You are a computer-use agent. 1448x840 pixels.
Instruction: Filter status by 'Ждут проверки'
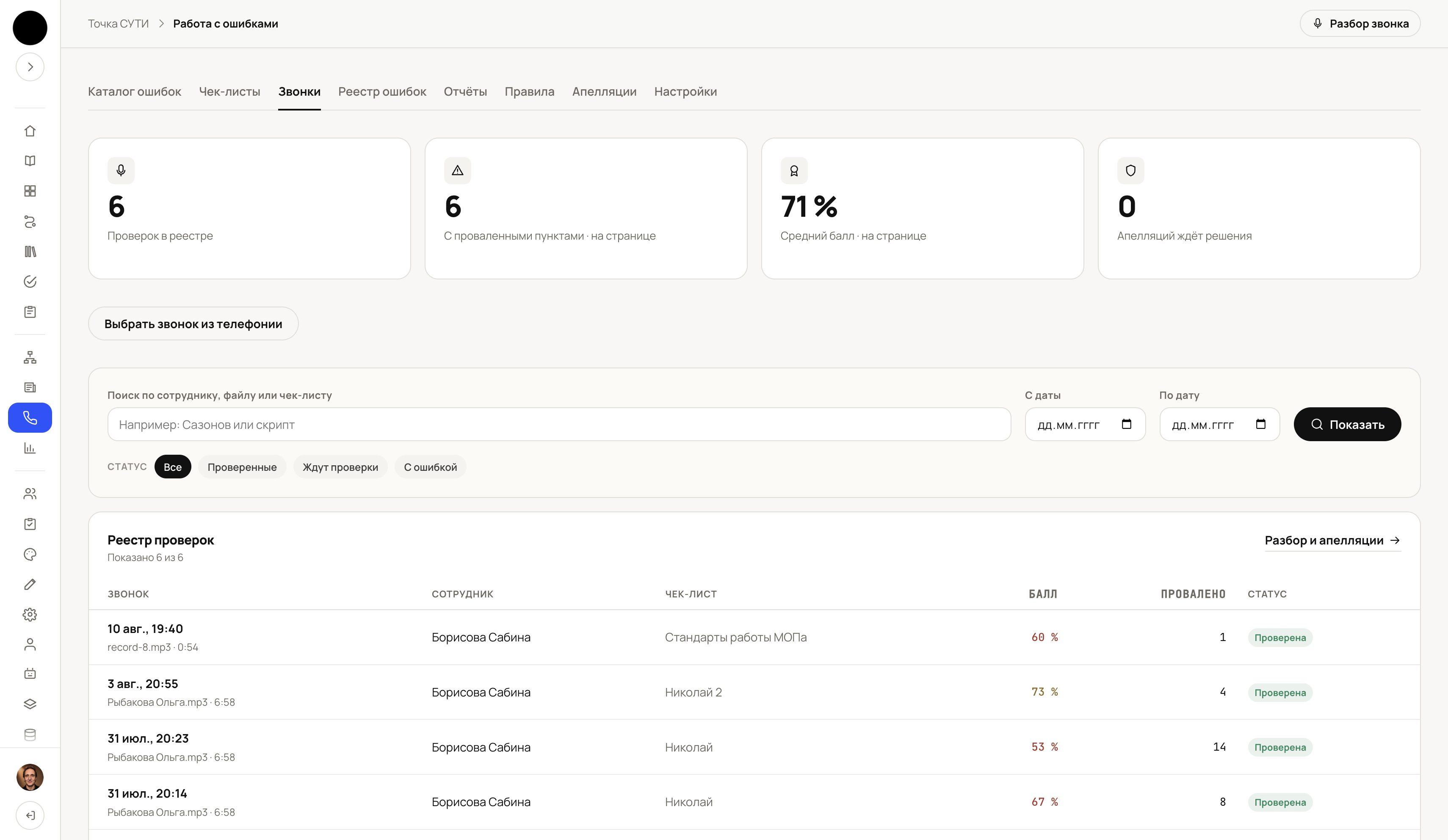coord(340,467)
